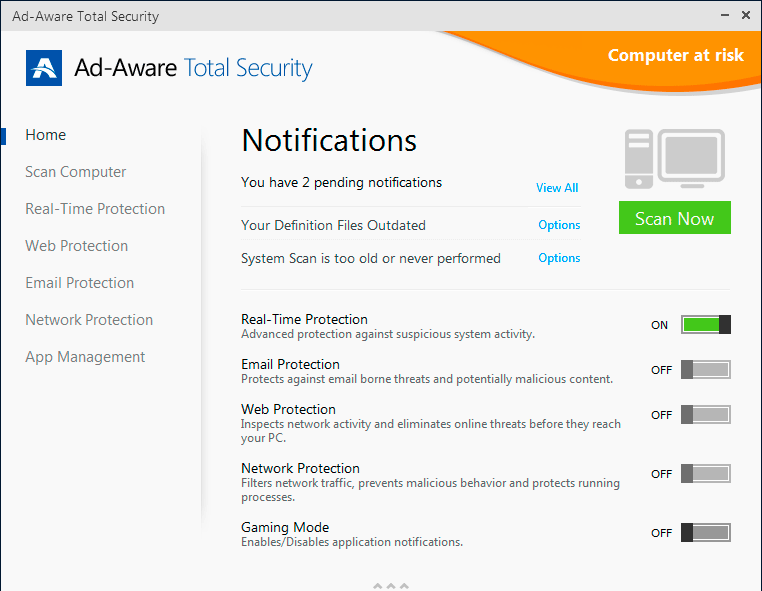Select Network Protection in the sidebar
The width and height of the screenshot is (762, 591).
tap(89, 320)
